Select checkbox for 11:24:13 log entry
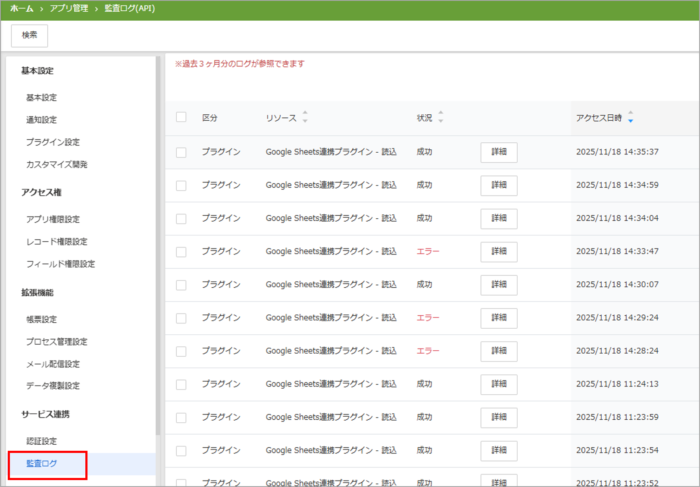Image resolution: width=700 pixels, height=487 pixels. 181,384
